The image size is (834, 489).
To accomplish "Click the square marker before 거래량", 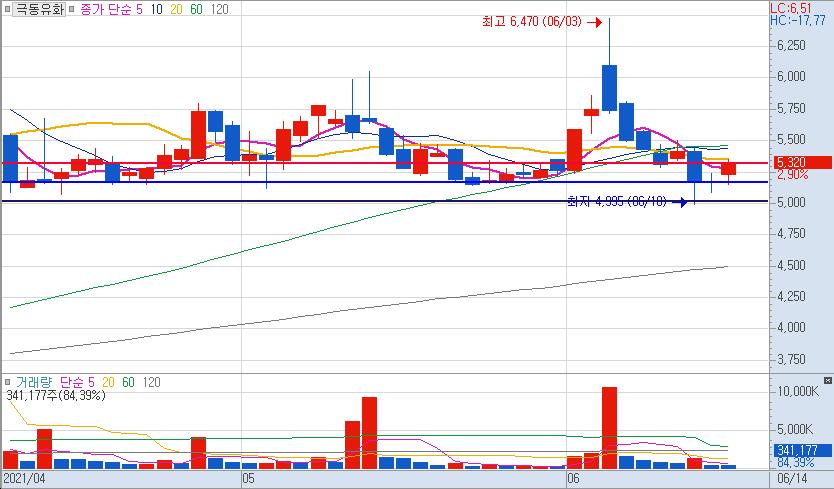I will 8,382.
